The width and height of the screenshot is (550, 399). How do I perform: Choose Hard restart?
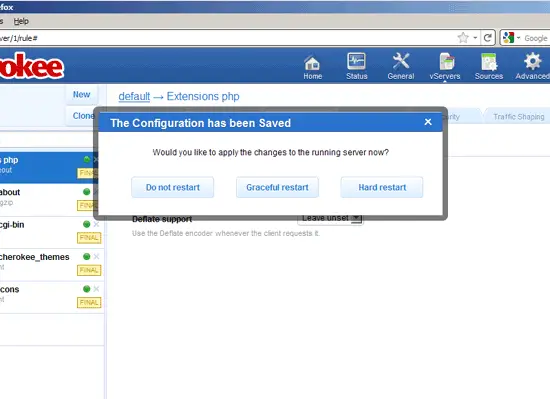(x=382, y=187)
